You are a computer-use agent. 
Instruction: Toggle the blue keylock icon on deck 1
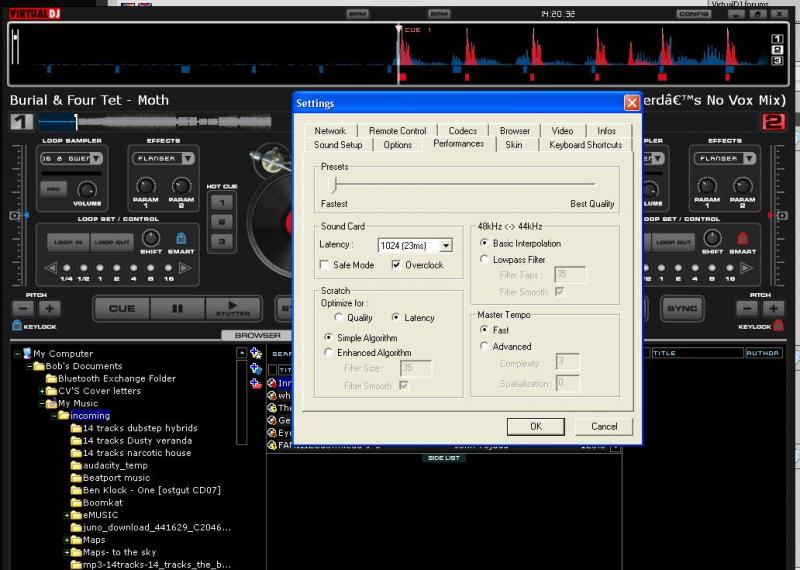click(x=16, y=326)
